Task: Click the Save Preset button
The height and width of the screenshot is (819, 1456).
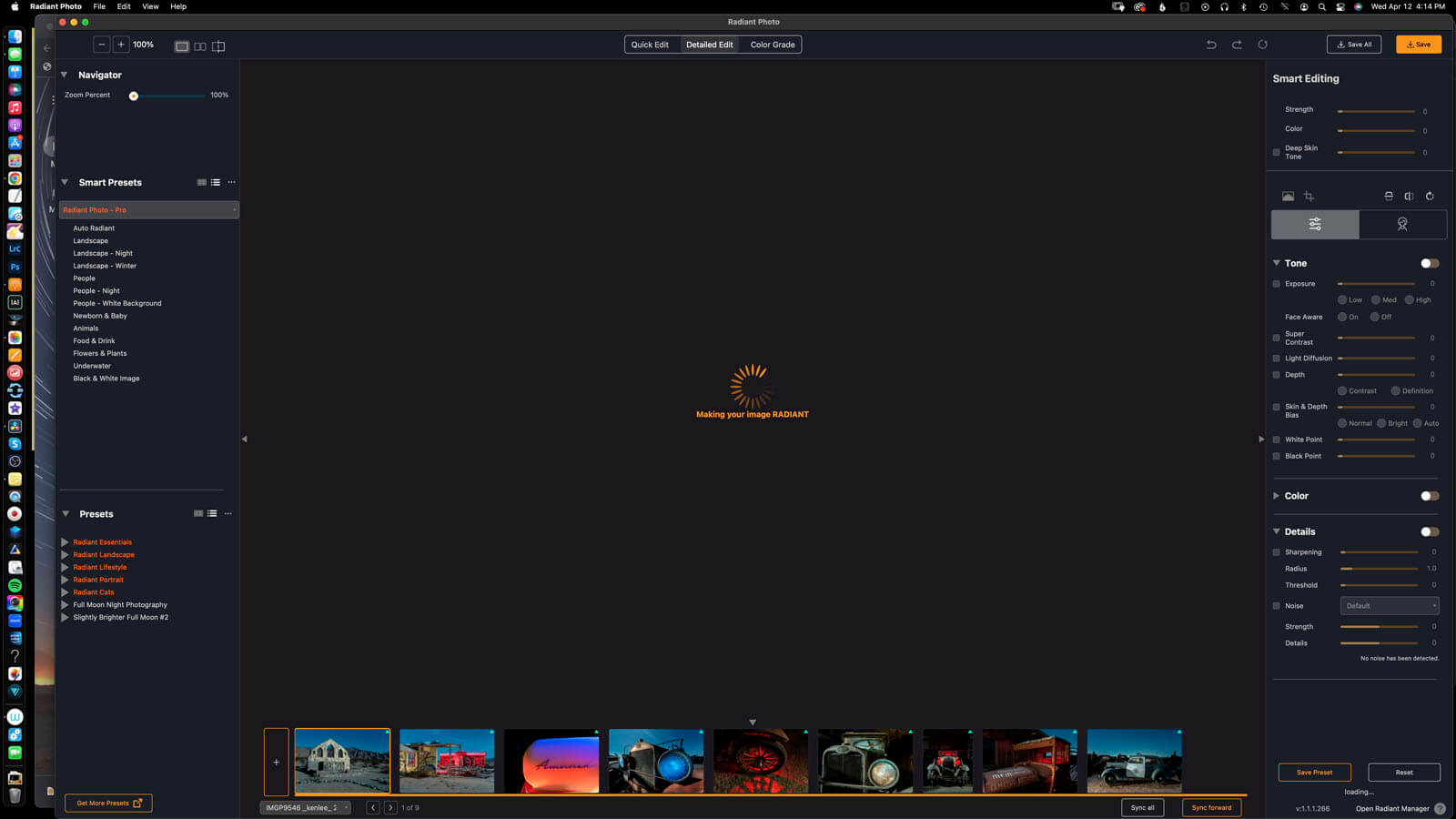Action: click(1314, 773)
